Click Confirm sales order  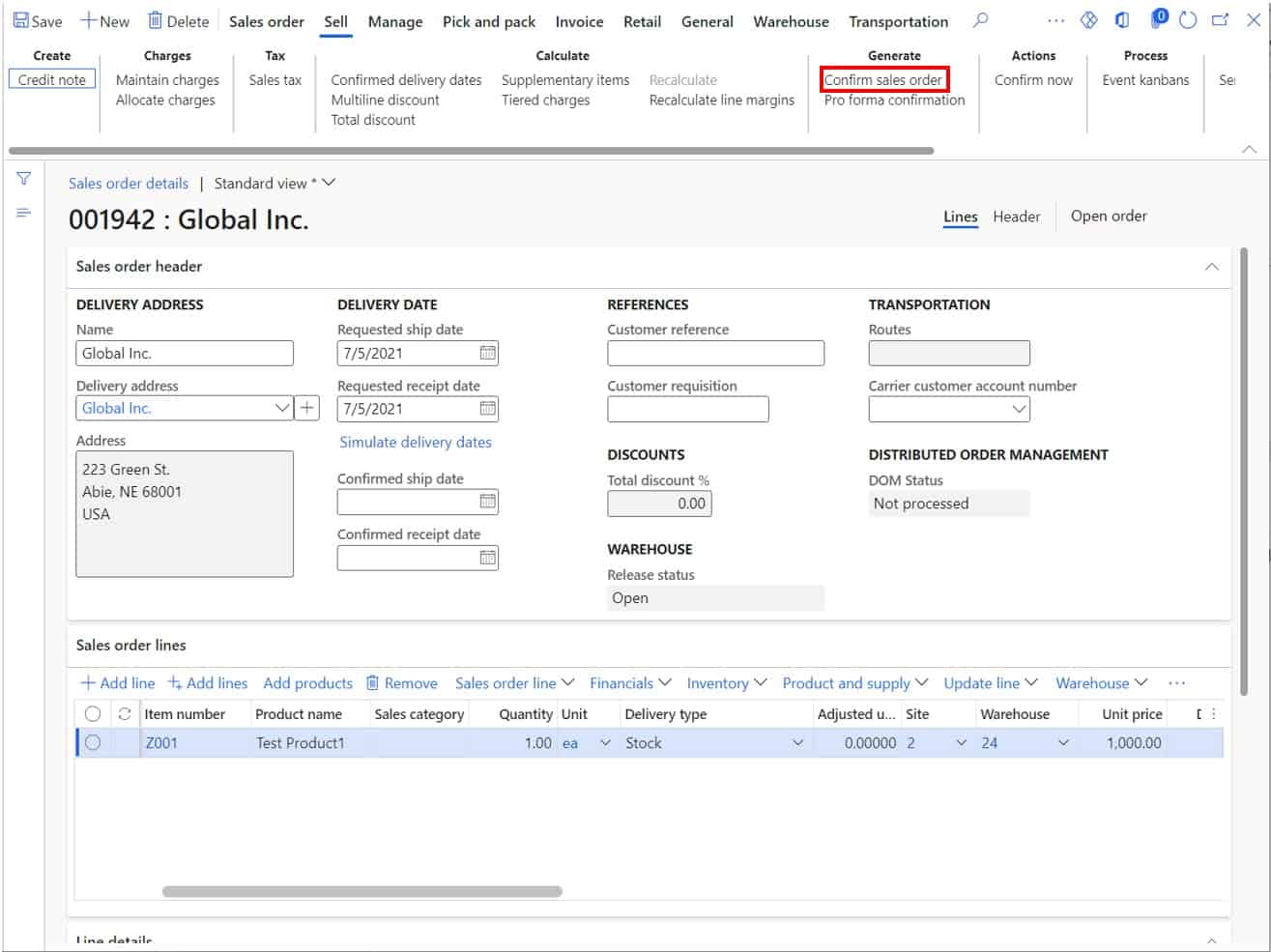(883, 80)
